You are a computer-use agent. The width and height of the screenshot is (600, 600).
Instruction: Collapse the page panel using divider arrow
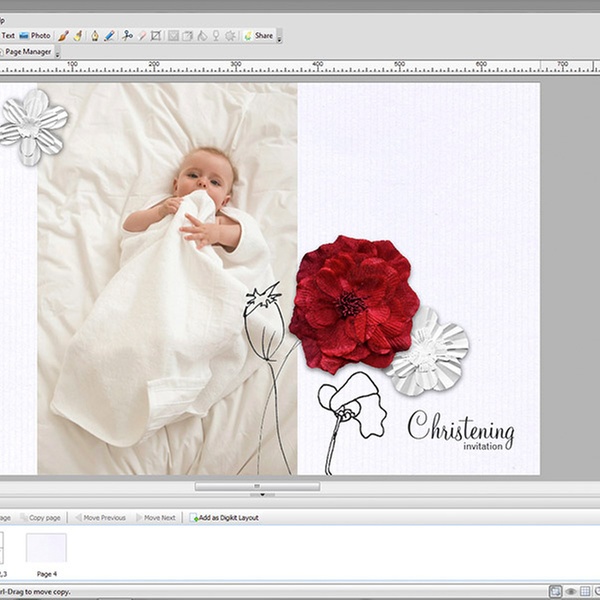click(261, 494)
